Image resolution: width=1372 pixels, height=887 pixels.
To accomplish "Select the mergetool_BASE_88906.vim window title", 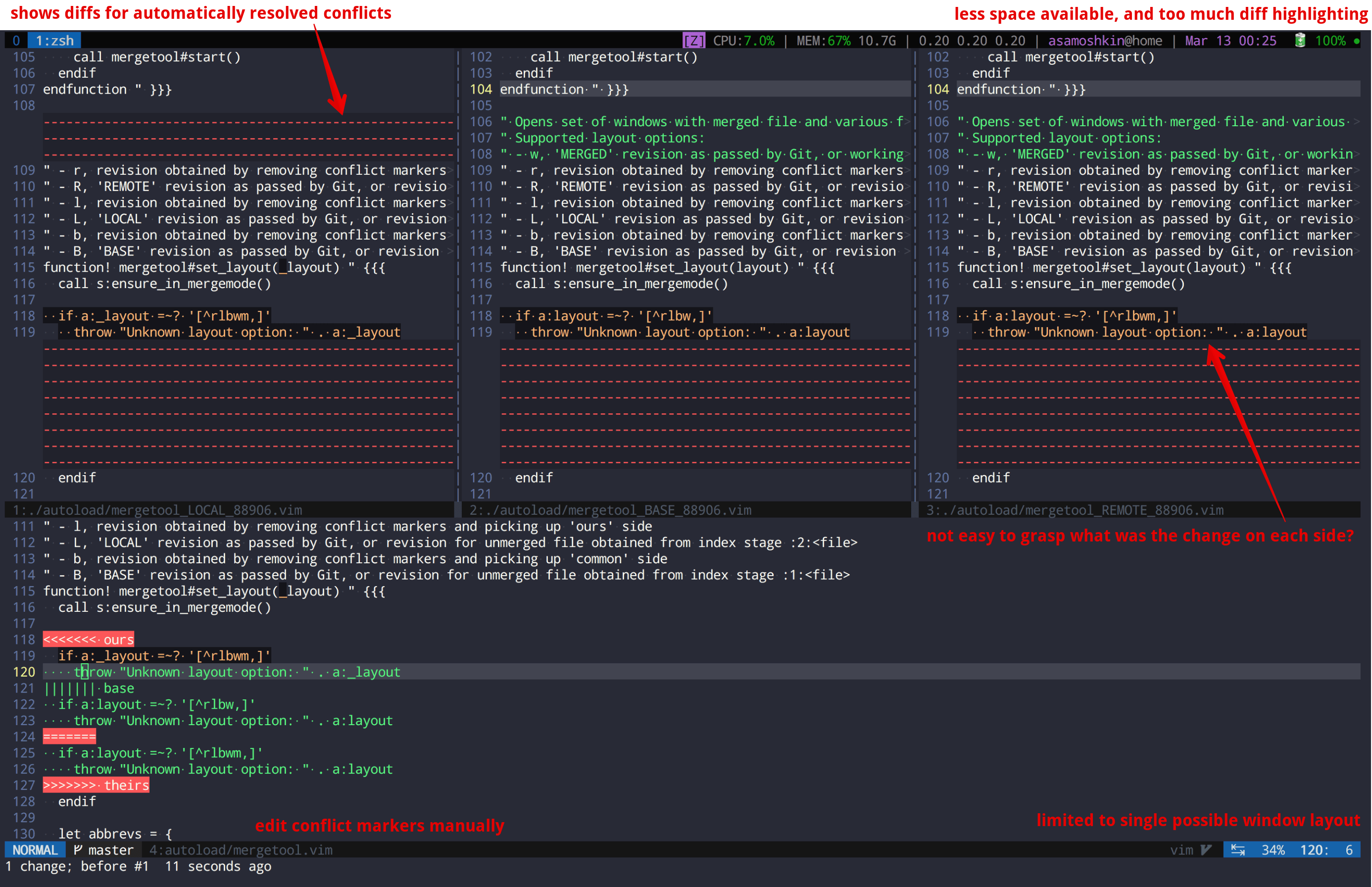I will click(x=611, y=510).
